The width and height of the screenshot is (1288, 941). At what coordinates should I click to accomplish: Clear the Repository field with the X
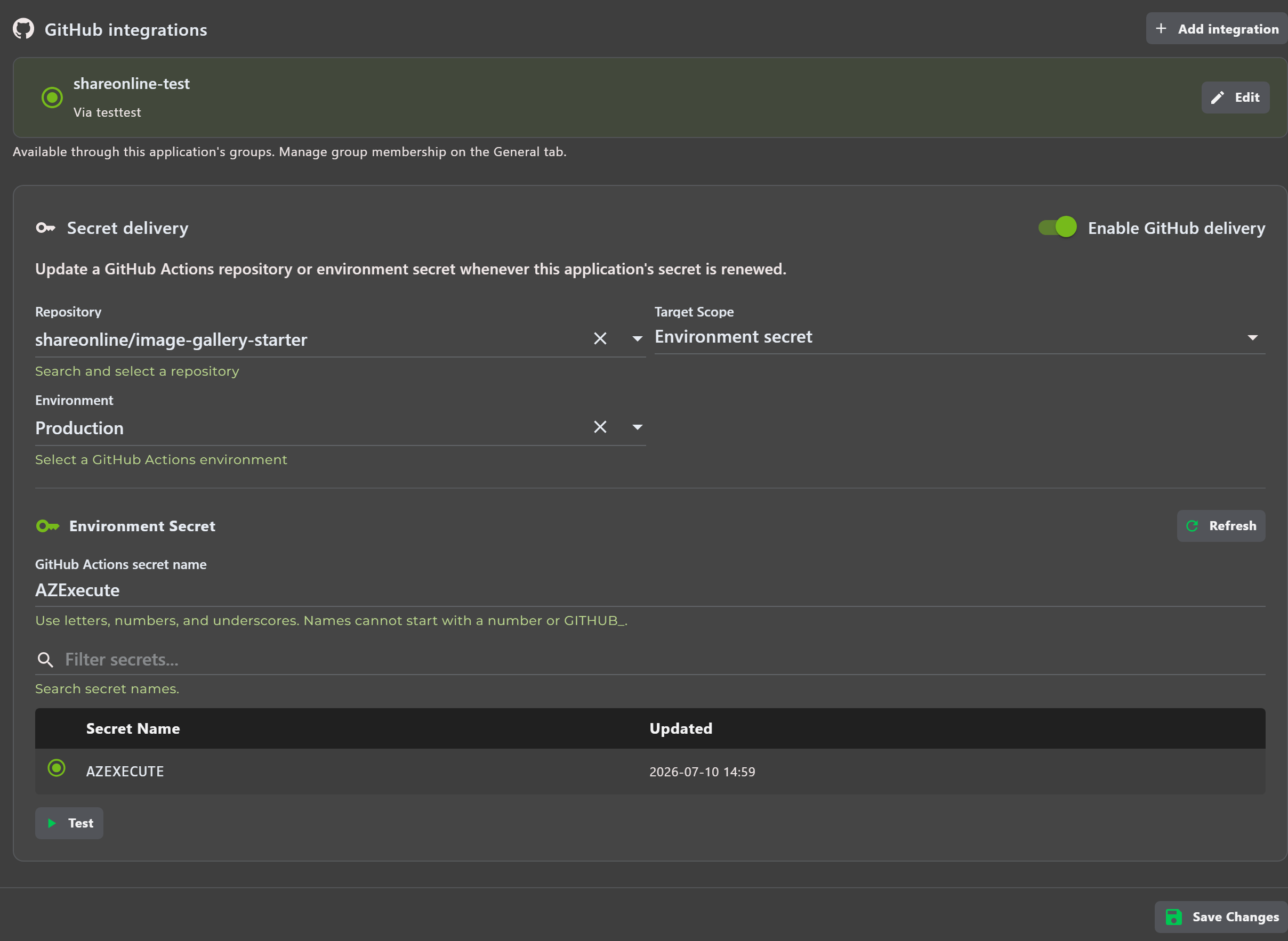(600, 338)
